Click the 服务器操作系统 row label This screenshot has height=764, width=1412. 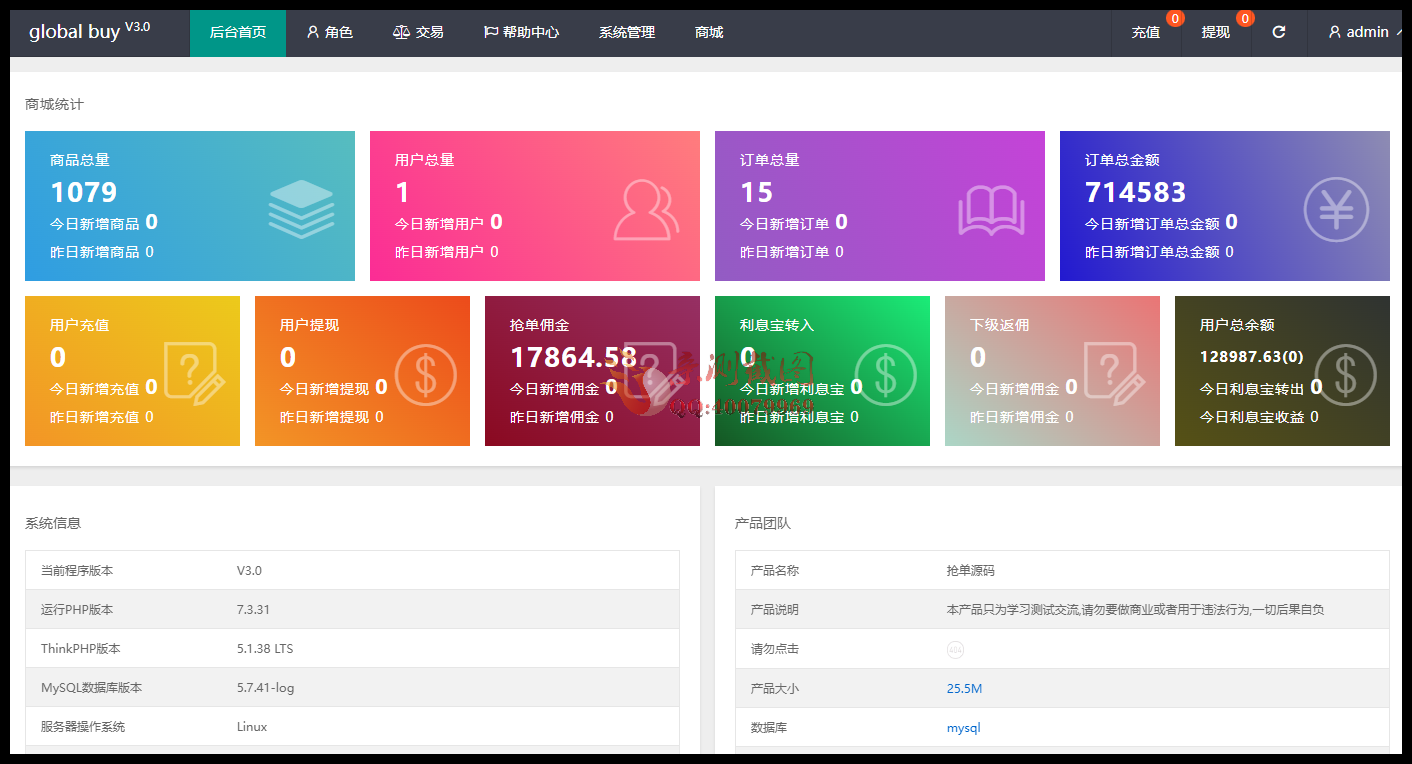[83, 727]
